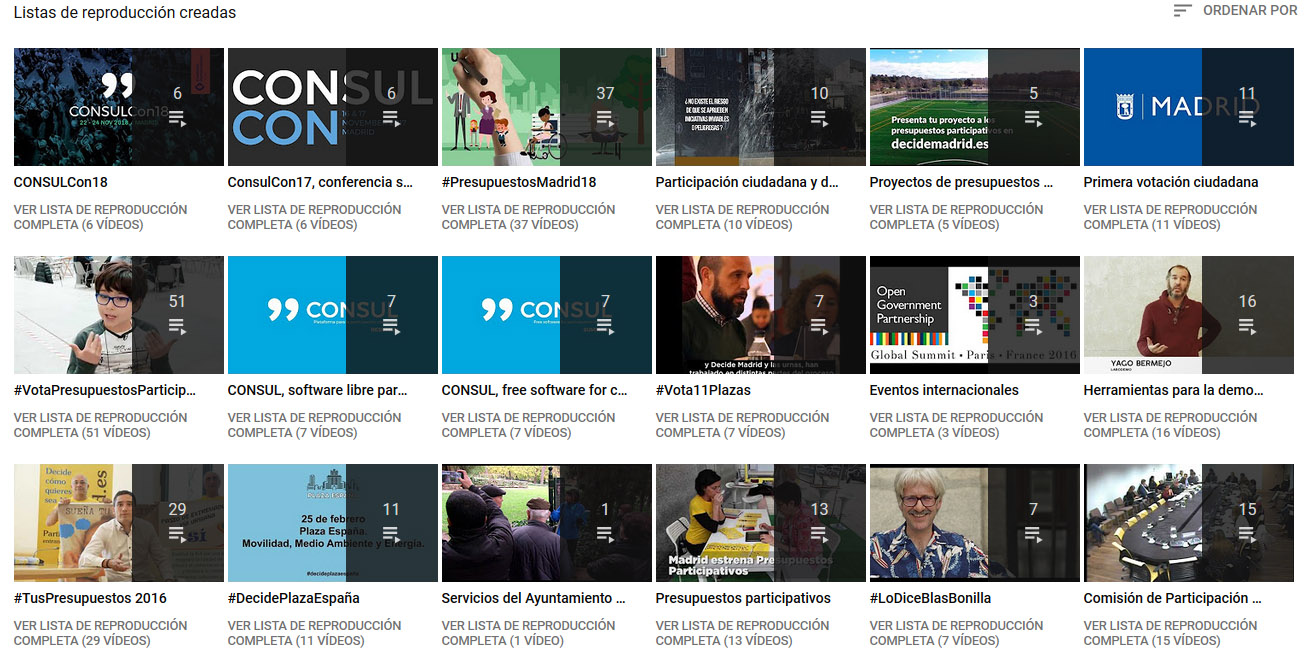Click playlist icon on Servicios del Ayuntamiento thumbnail
Screen dimensions: 1314x661
coord(605,534)
